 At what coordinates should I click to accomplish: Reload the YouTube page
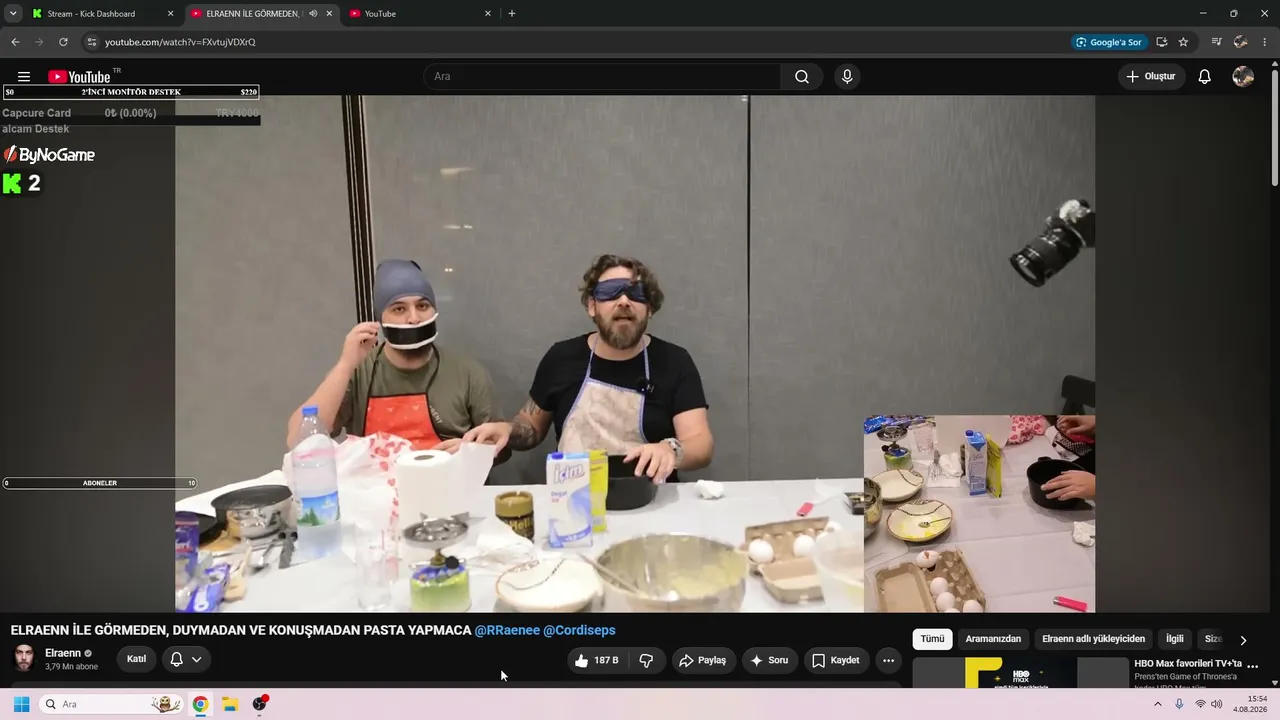tap(63, 42)
